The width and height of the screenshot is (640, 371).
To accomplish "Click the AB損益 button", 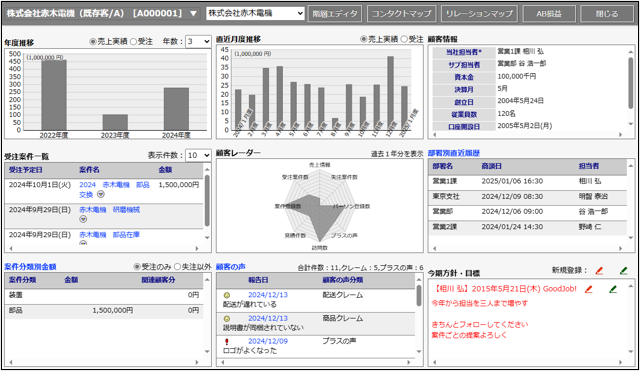I will click(549, 13).
